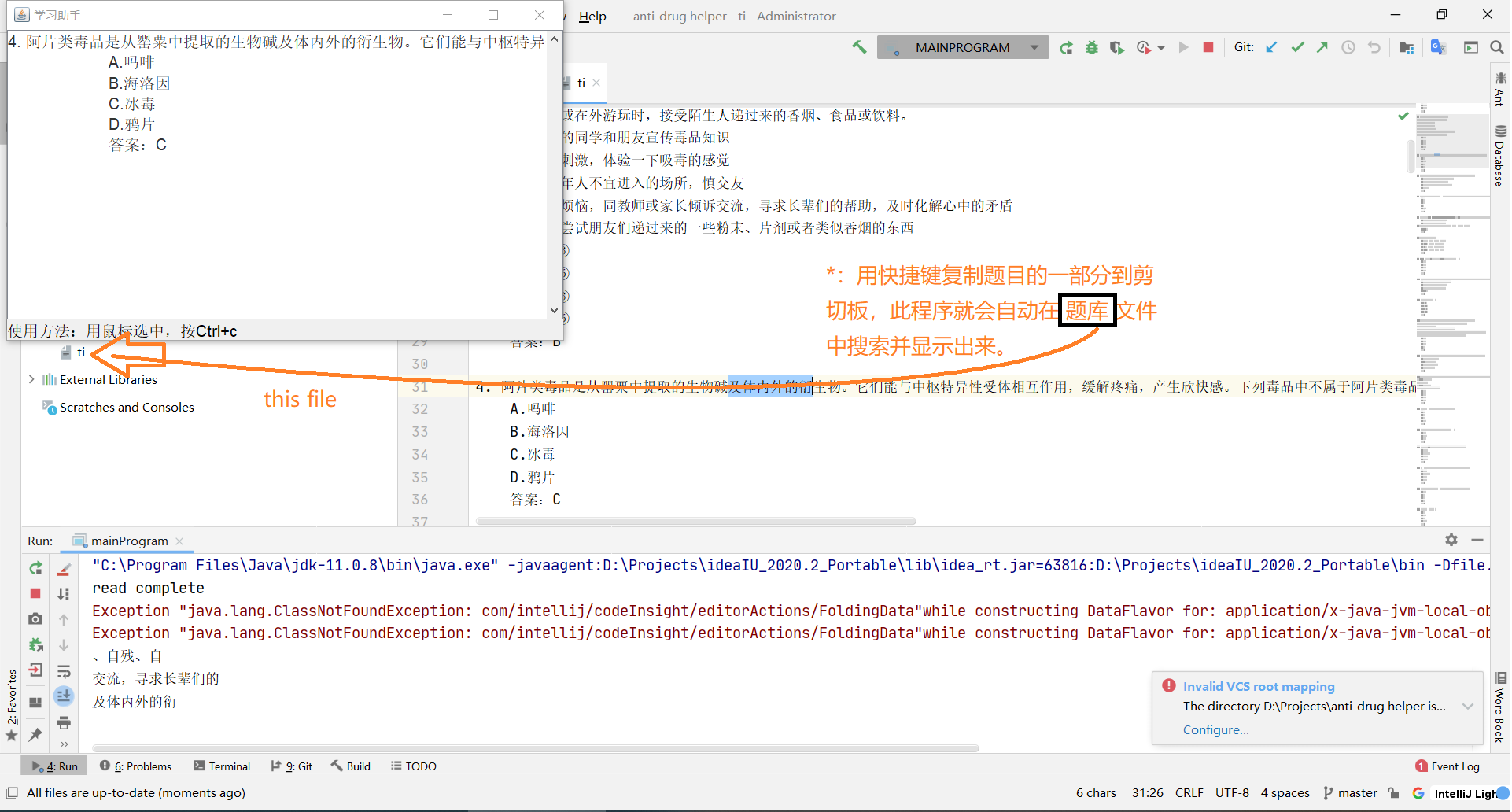Click the Print icon in Run panel
Viewport: 1512px width, 812px height.
65,722
